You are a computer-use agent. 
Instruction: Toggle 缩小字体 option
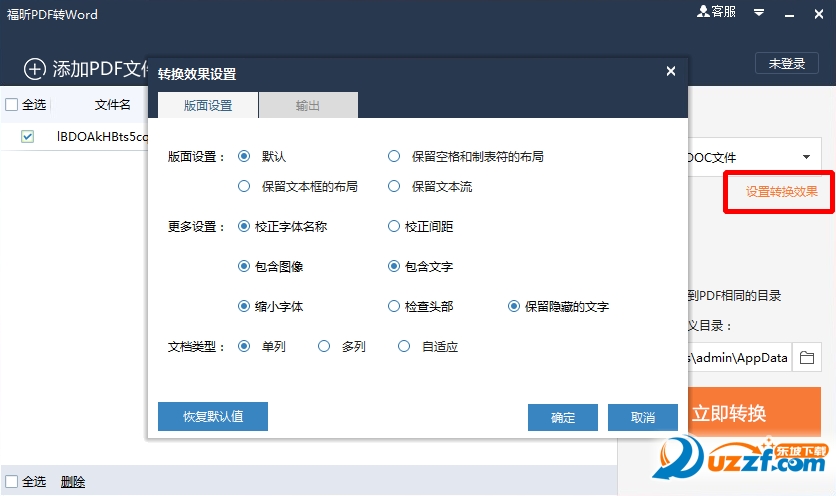point(244,306)
